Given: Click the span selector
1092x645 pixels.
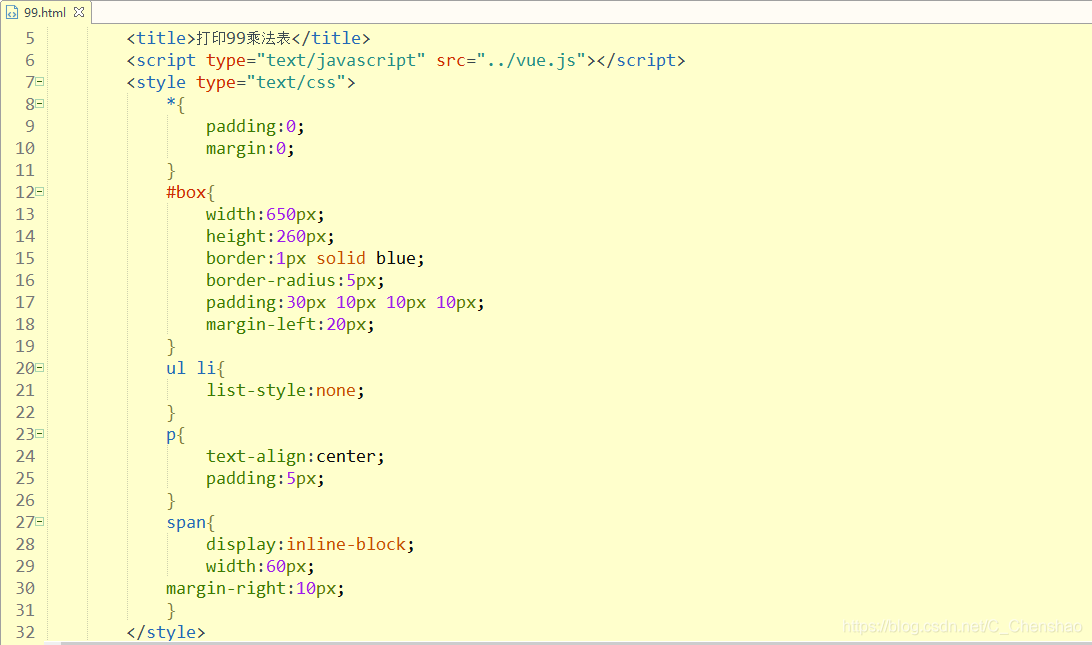Looking at the screenshot, I should pyautogui.click(x=186, y=522).
